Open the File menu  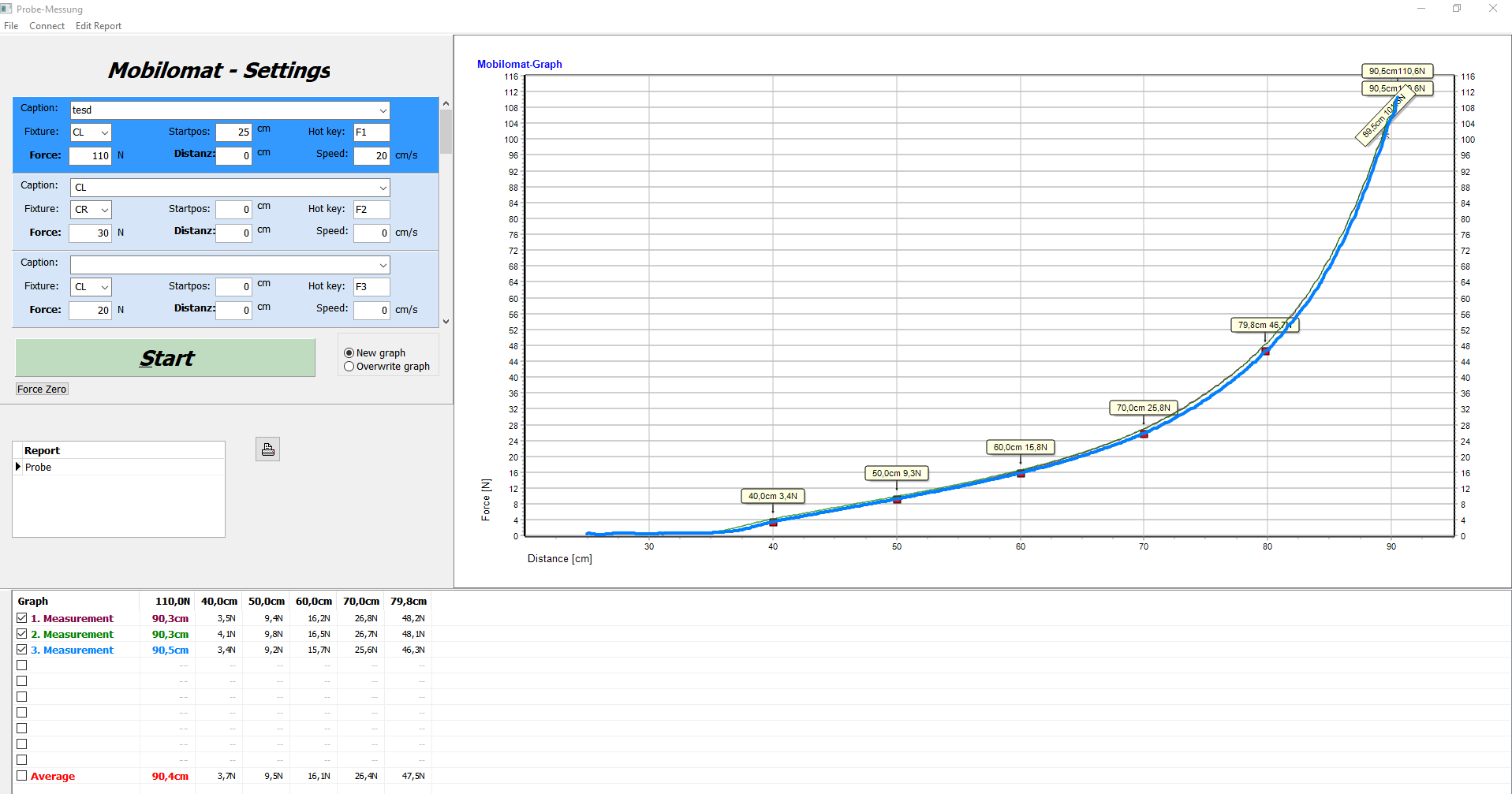click(11, 26)
